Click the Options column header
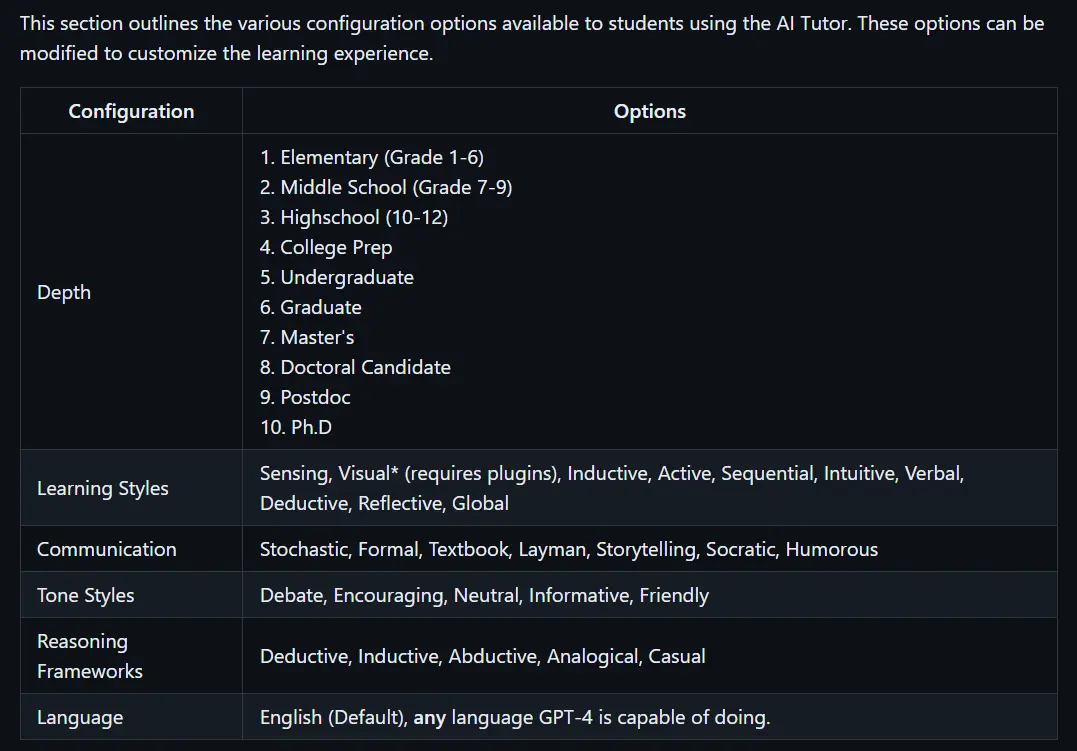Image resolution: width=1077 pixels, height=751 pixels. point(650,111)
